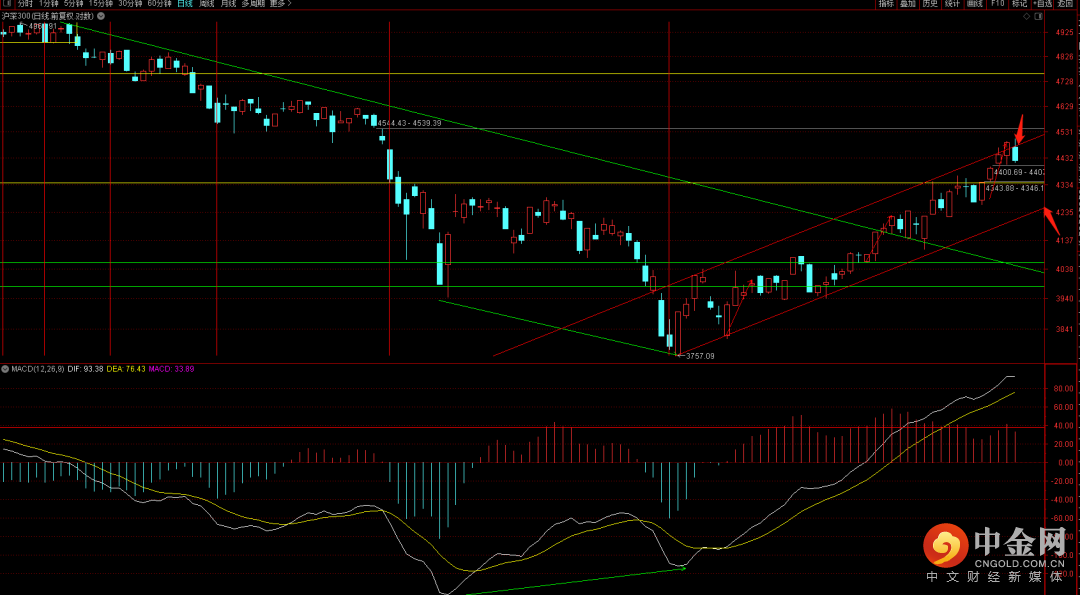Viewport: 1080px width, 595px height.
Task: Switch to 月线 monthly chart
Action: [x=228, y=3]
